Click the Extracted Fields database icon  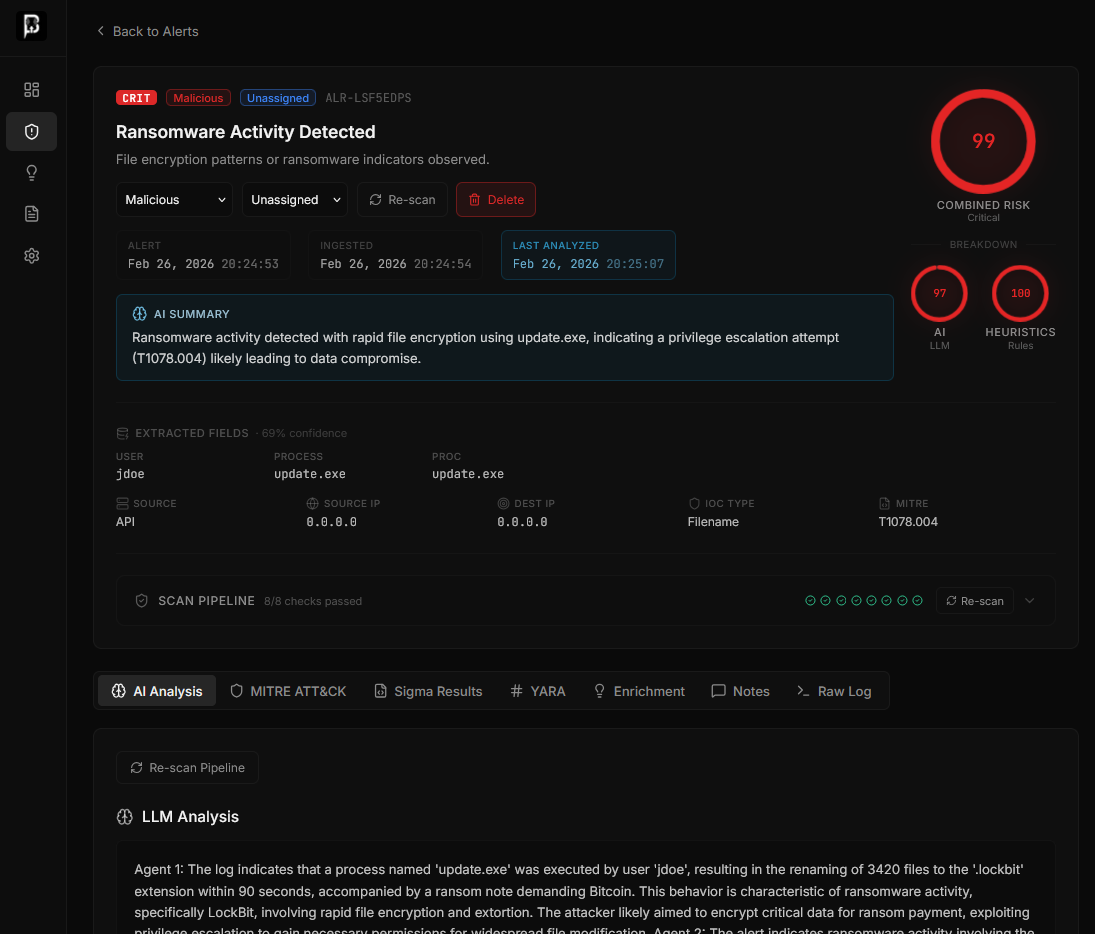pyautogui.click(x=122, y=434)
